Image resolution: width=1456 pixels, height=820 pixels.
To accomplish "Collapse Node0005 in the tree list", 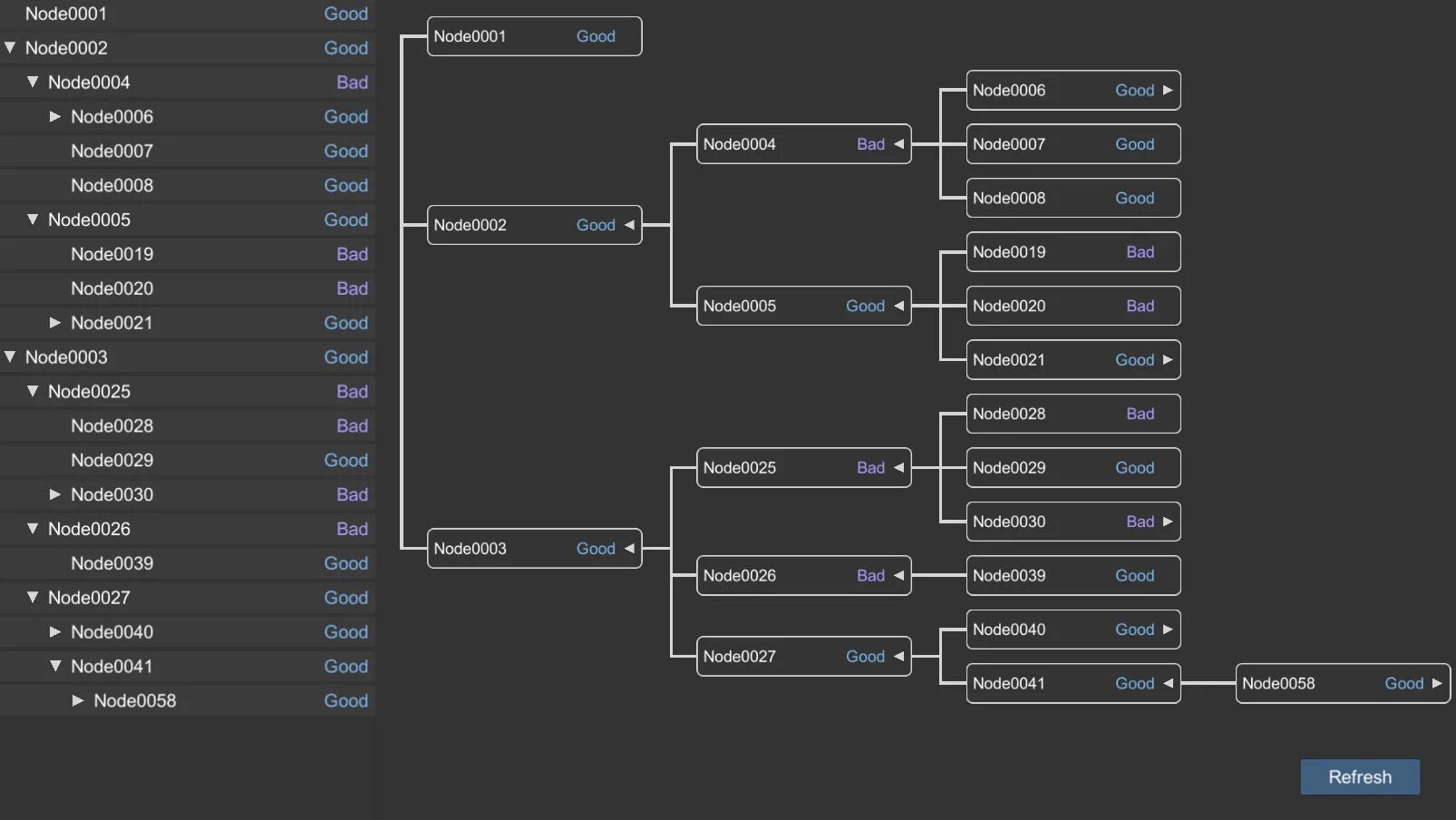I will [33, 220].
